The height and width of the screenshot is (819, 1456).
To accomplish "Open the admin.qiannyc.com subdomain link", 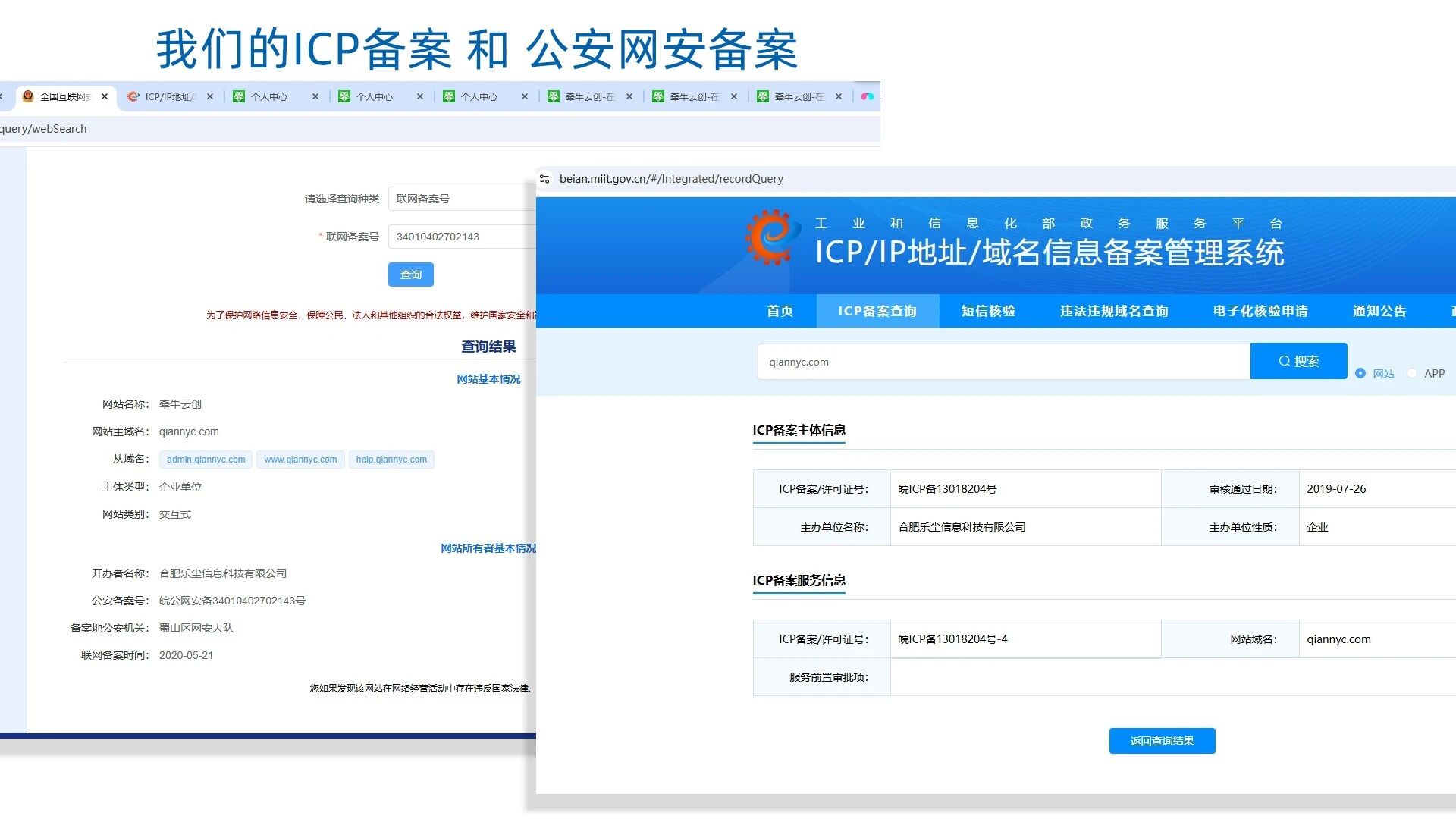I will pos(206,460).
